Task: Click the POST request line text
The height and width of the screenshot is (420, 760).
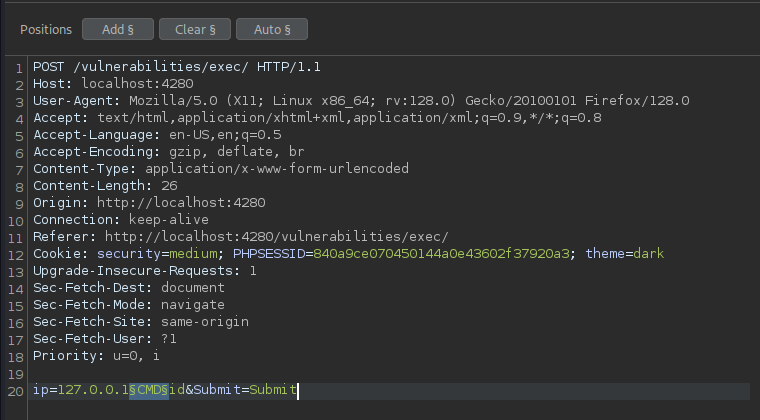Action: (x=177, y=67)
